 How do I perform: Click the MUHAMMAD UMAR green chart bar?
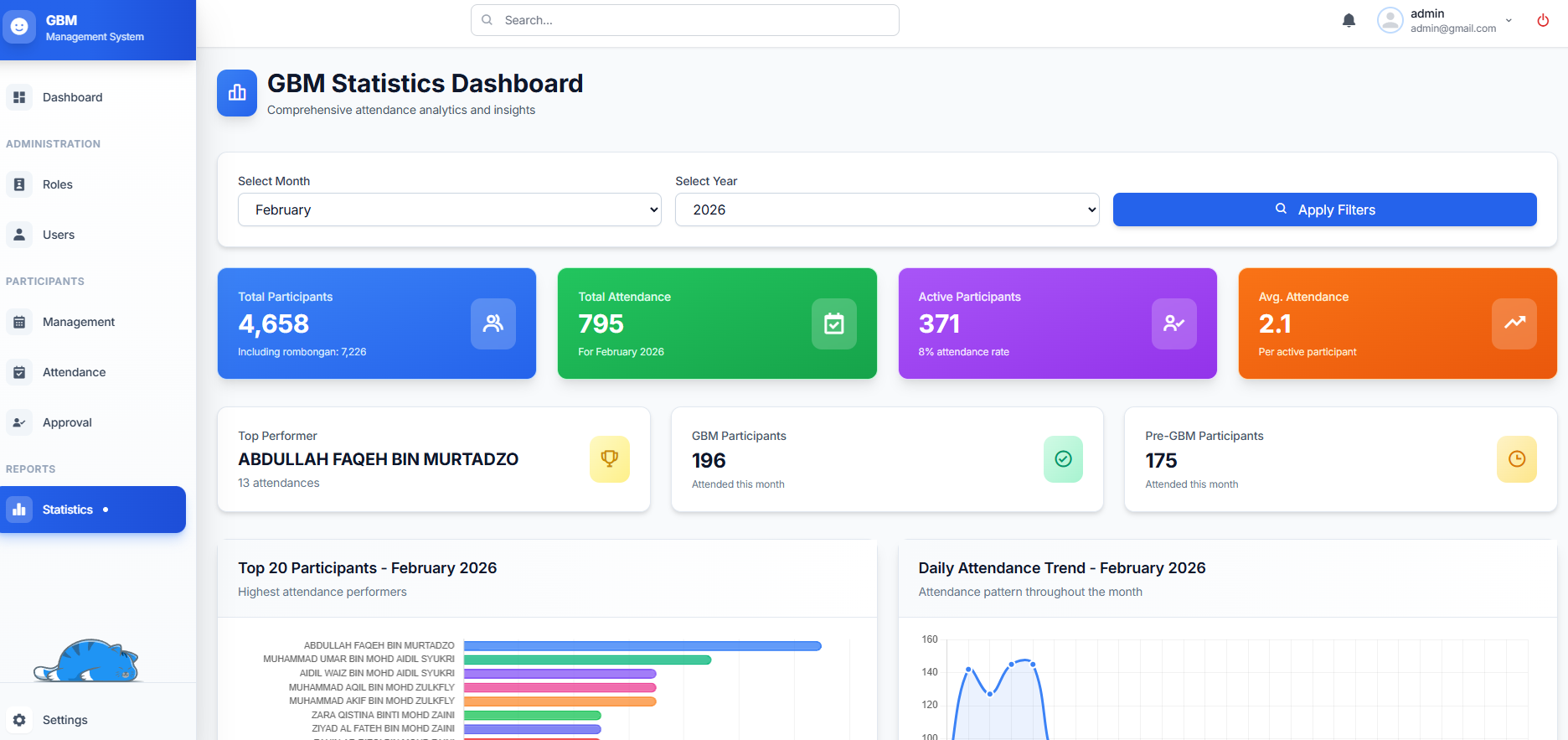(x=587, y=660)
